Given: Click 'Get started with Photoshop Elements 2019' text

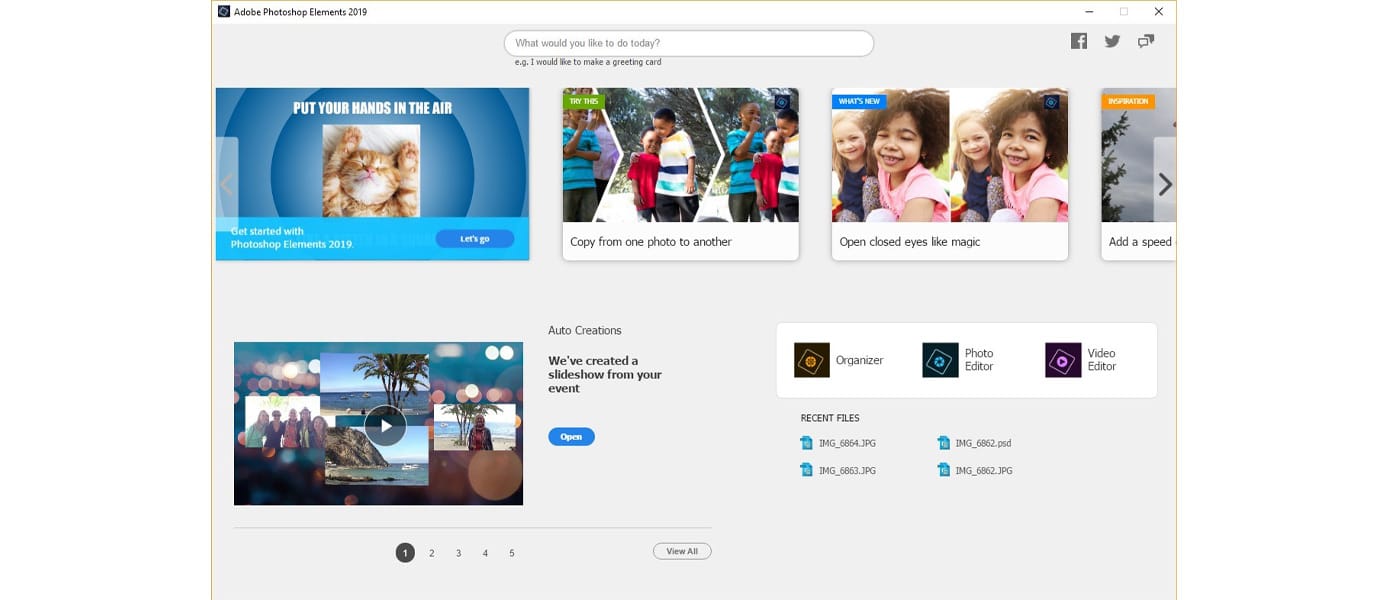Looking at the screenshot, I should (x=292, y=238).
